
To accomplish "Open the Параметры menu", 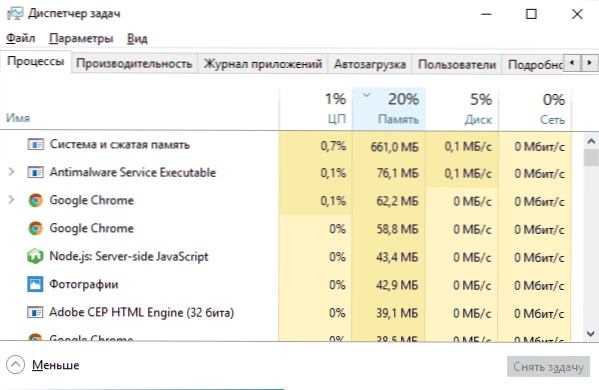I will (x=81, y=38).
